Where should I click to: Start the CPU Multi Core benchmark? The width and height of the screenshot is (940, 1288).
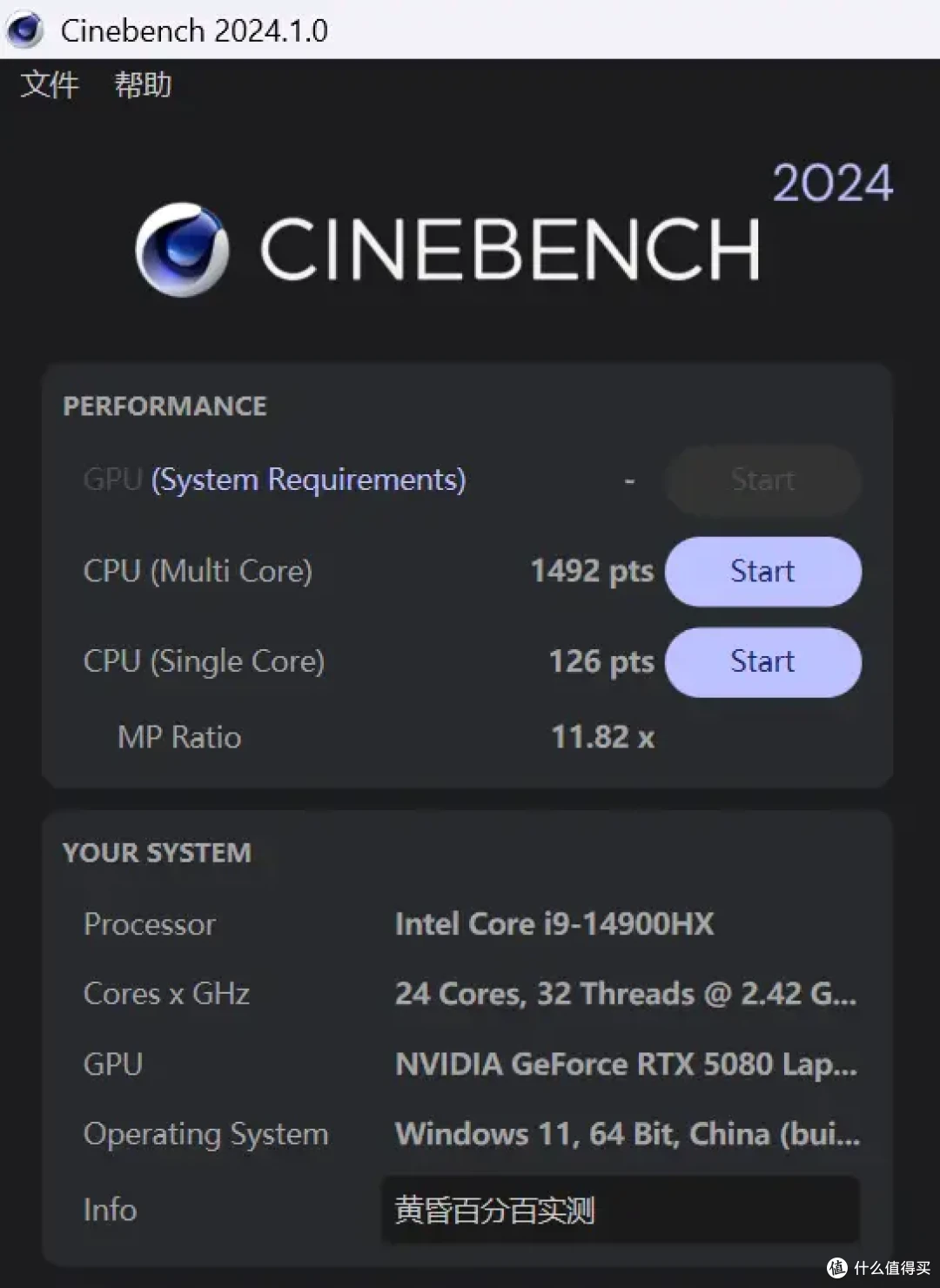pyautogui.click(x=762, y=571)
